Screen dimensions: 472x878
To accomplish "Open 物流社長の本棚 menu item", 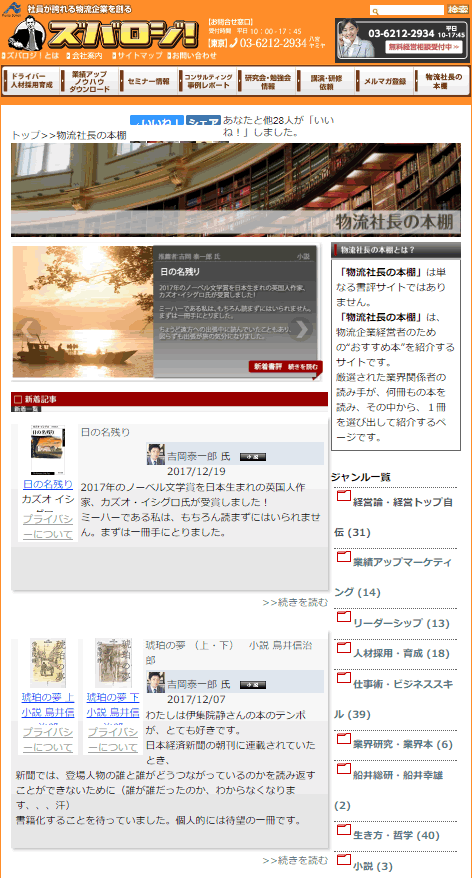I will coord(442,81).
